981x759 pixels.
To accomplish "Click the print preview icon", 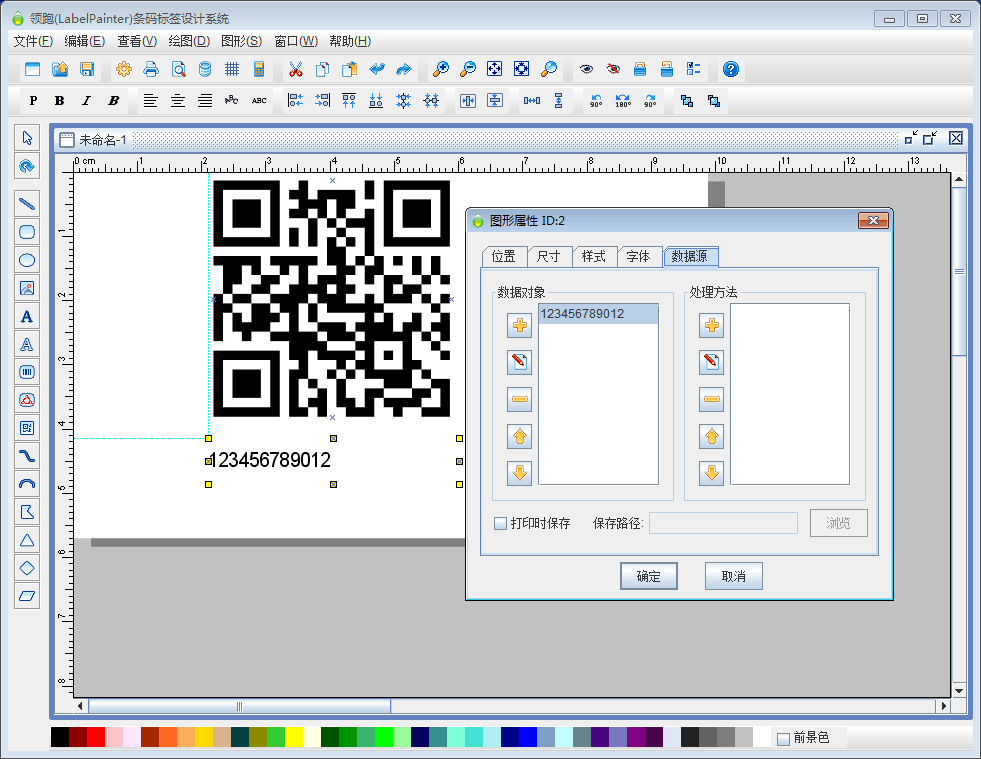I will click(178, 69).
